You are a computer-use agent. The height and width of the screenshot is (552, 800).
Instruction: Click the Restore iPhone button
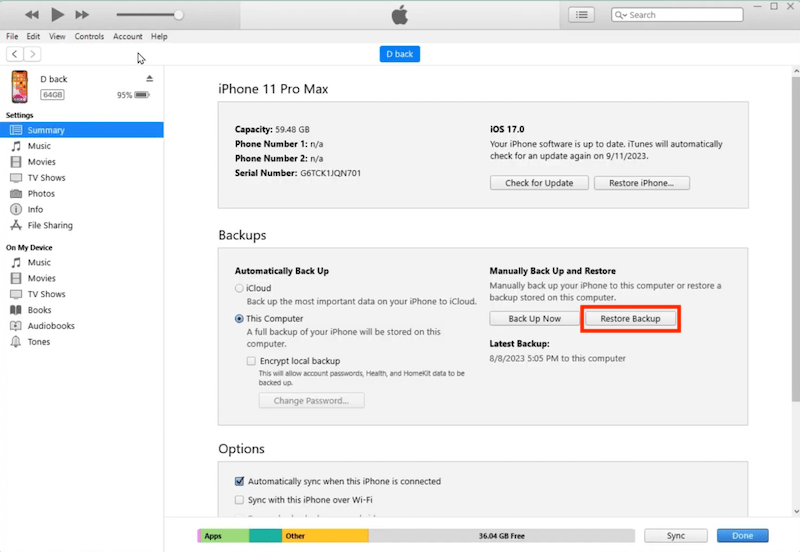click(x=641, y=183)
